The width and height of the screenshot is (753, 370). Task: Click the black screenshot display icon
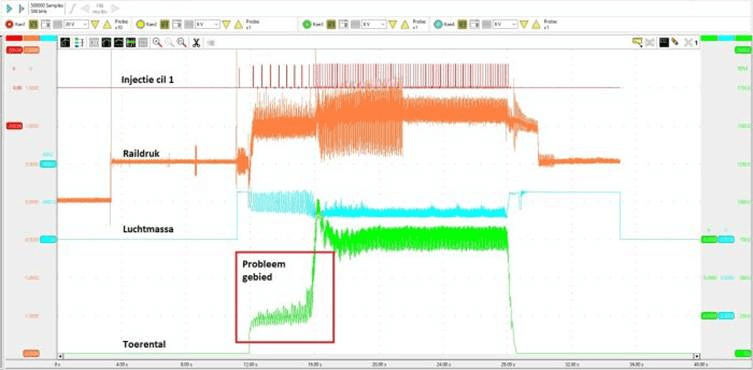tap(664, 42)
